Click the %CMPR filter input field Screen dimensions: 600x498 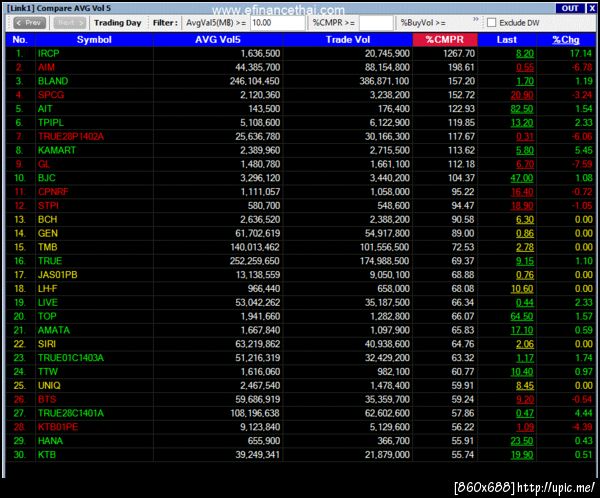pos(376,23)
